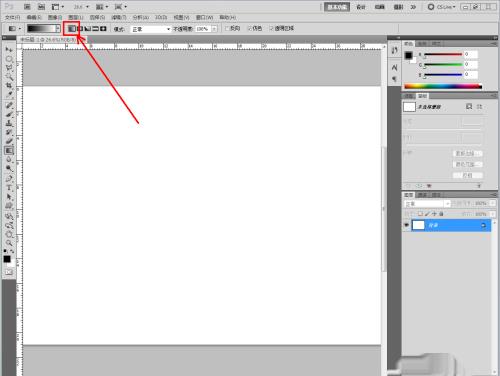Toggle the 反向 (Reverse) checkbox

(227, 29)
